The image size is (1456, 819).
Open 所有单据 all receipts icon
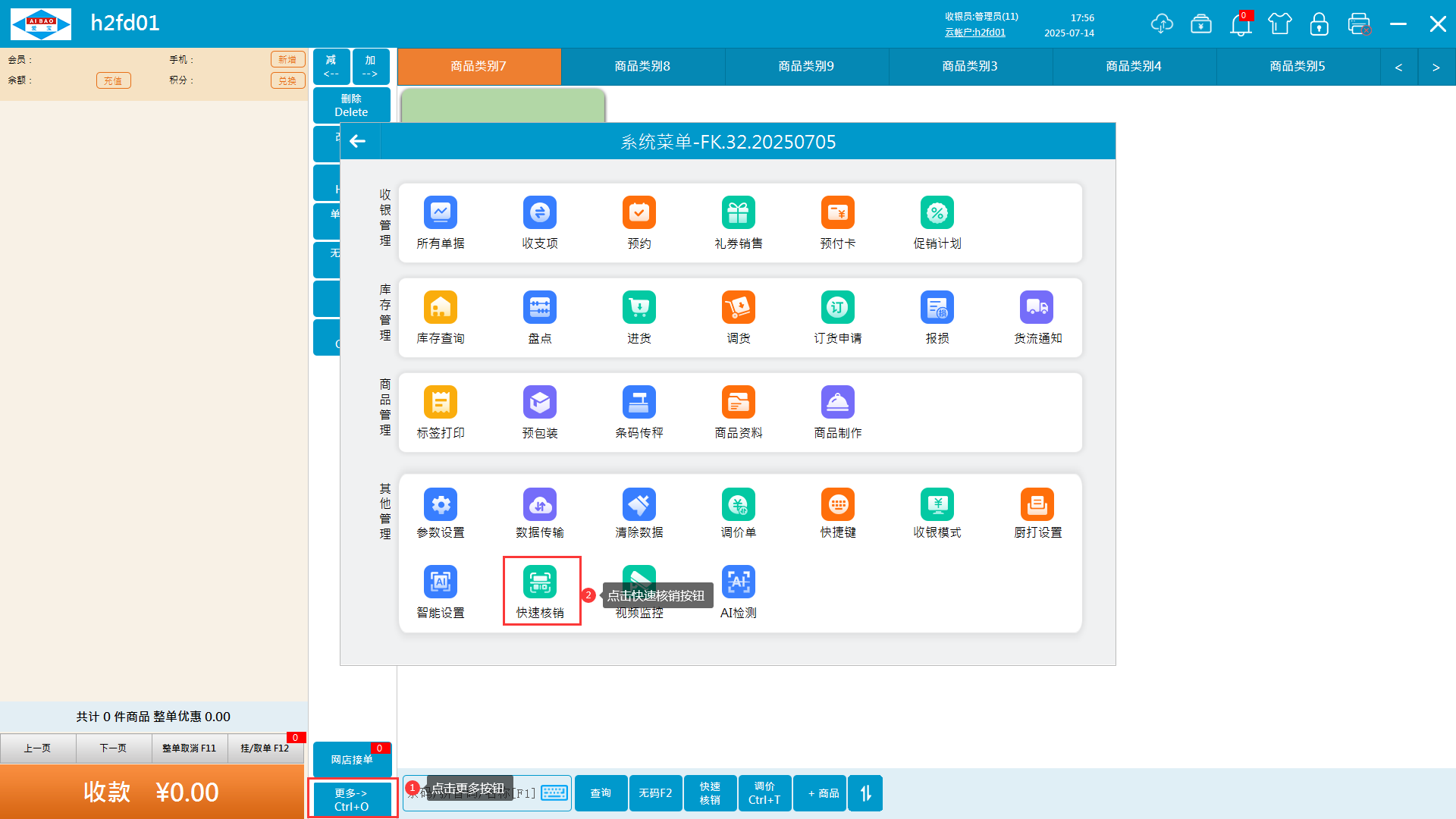(x=440, y=213)
